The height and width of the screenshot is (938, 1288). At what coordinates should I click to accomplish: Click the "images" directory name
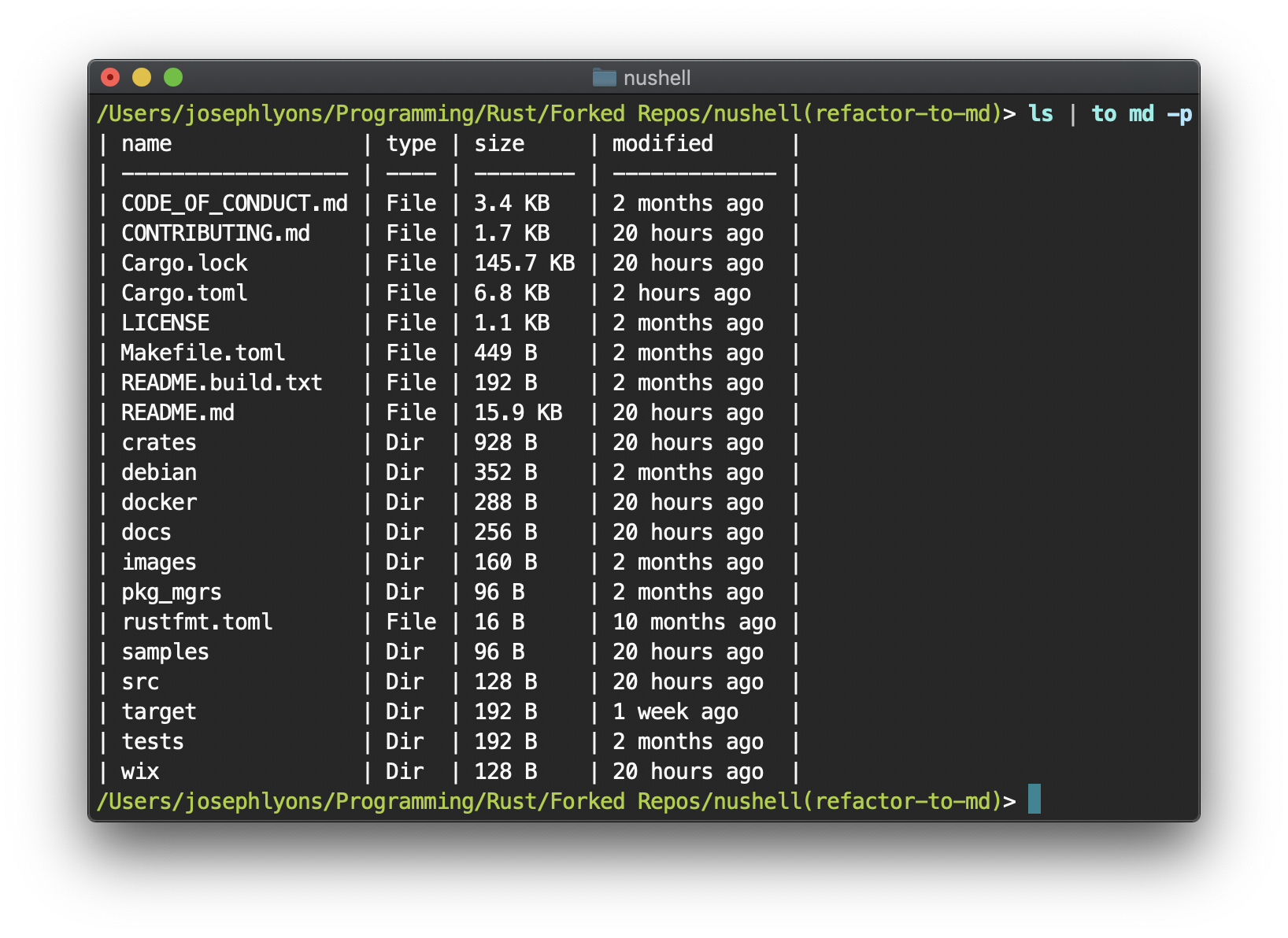[159, 563]
